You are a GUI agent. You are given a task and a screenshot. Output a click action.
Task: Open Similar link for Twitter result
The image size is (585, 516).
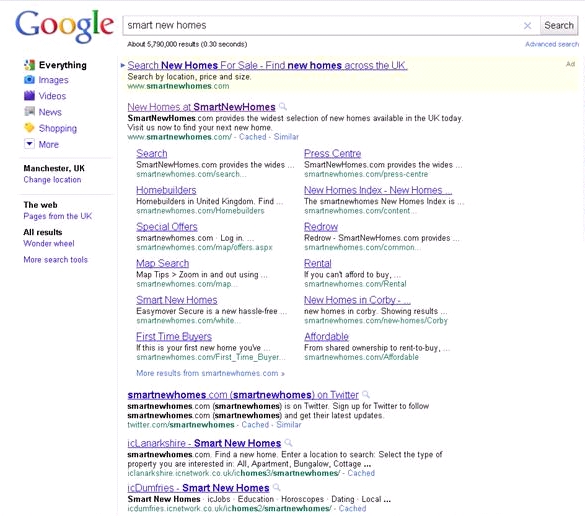[288, 425]
